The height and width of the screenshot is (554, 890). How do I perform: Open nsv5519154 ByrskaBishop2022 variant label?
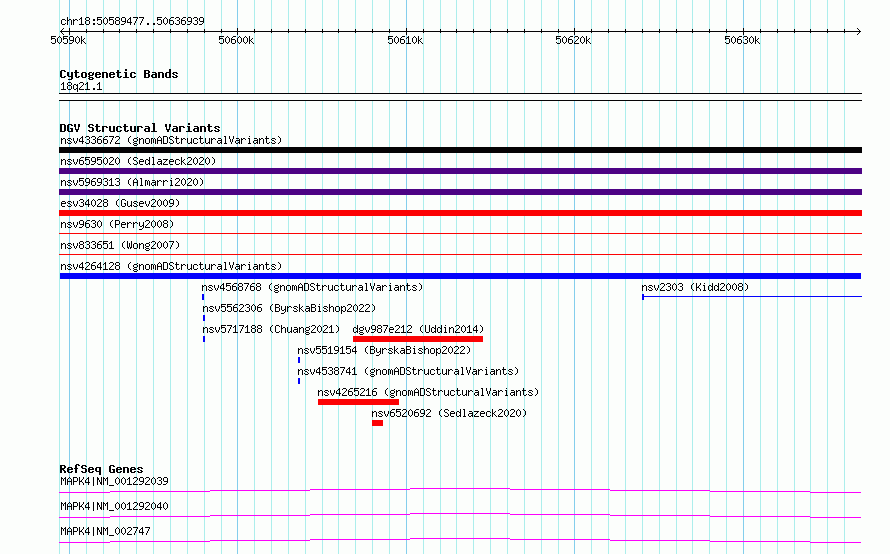tap(384, 350)
